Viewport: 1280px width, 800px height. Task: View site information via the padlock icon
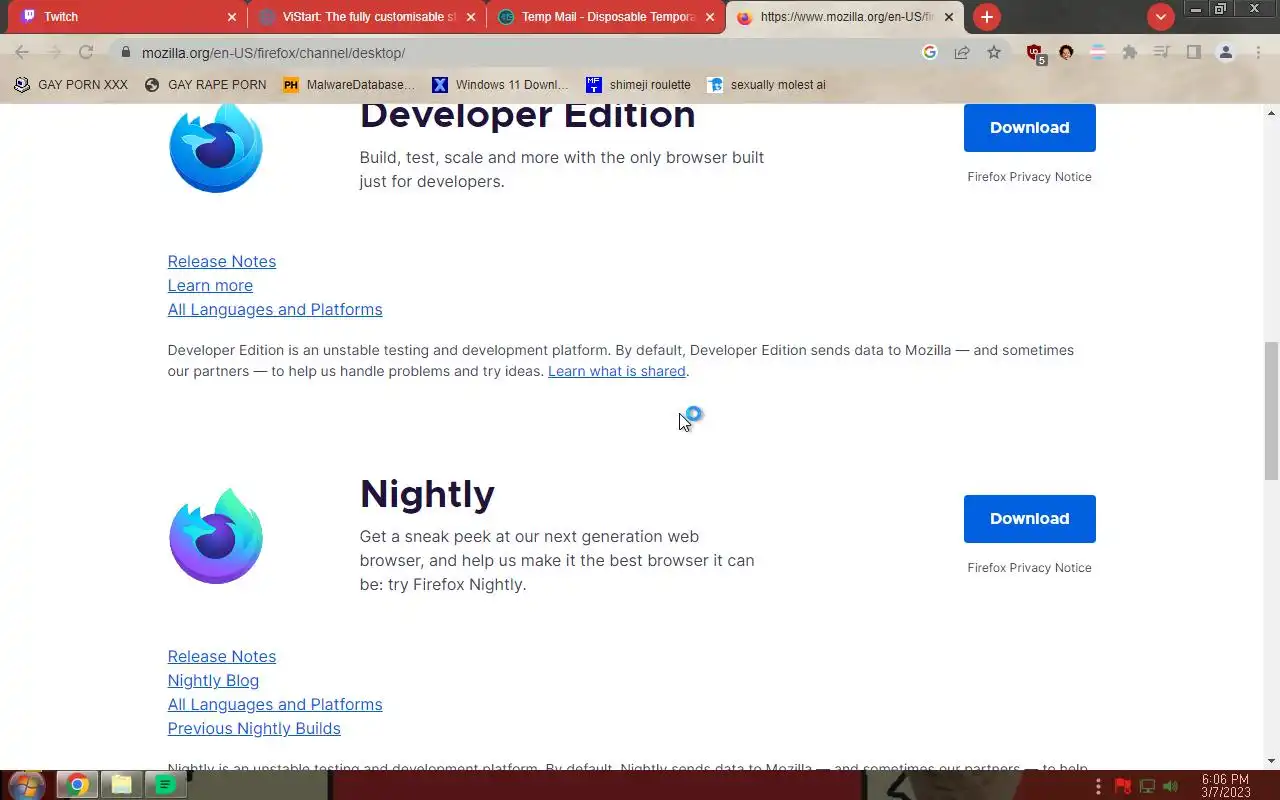tap(125, 52)
